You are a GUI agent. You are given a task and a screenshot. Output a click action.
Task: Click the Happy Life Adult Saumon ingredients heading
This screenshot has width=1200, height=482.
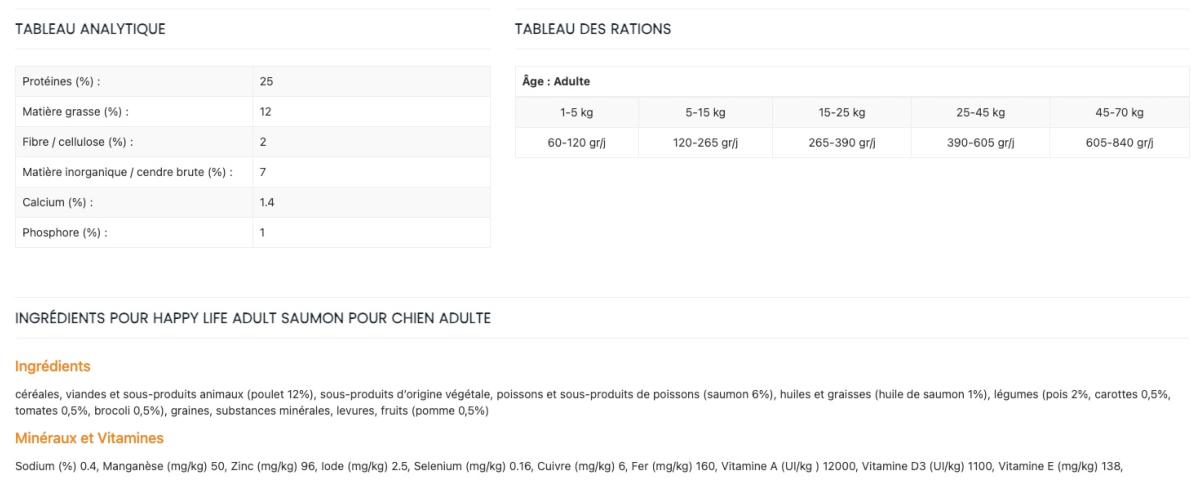tap(252, 318)
